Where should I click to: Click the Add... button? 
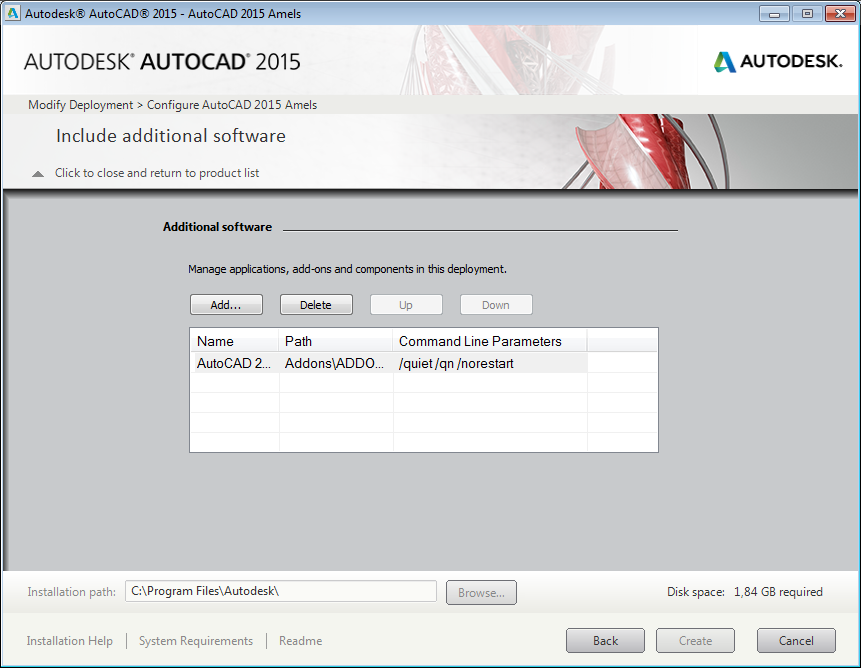click(x=226, y=305)
